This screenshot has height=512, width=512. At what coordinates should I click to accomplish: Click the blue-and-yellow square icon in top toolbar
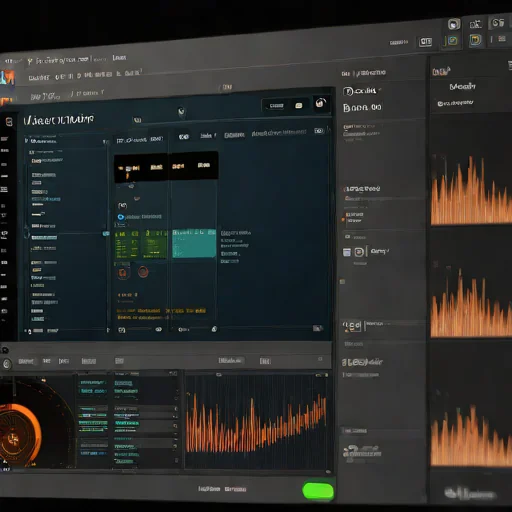(x=452, y=41)
